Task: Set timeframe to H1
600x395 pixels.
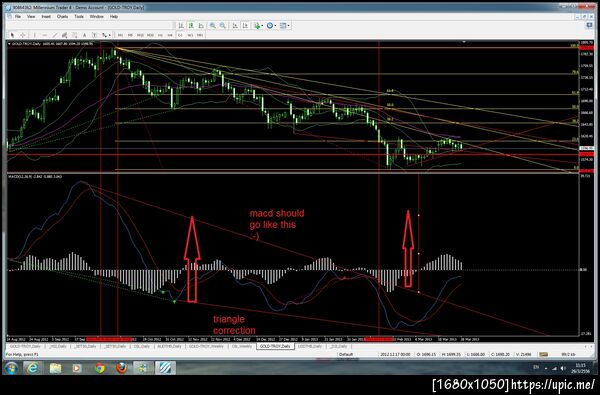Action: click(160, 35)
